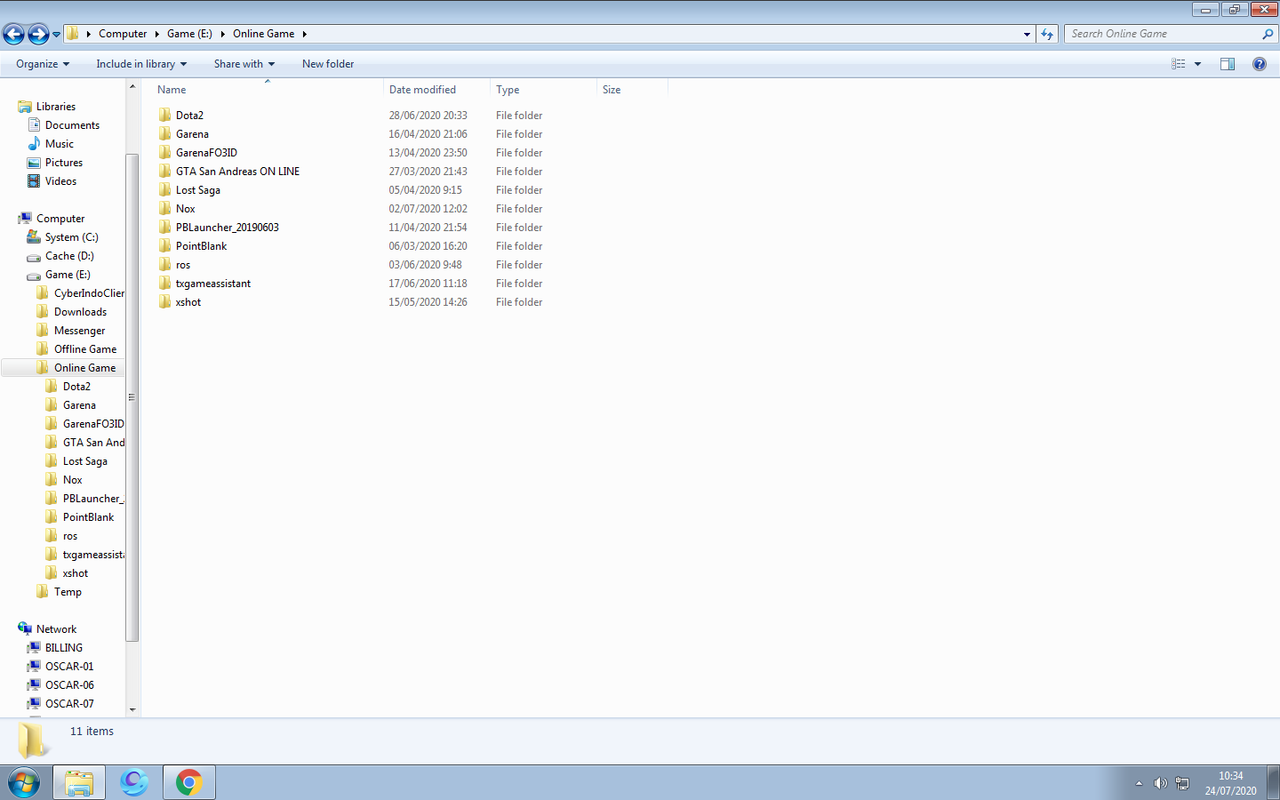
Task: Sort by the Name column header
Action: [268, 90]
